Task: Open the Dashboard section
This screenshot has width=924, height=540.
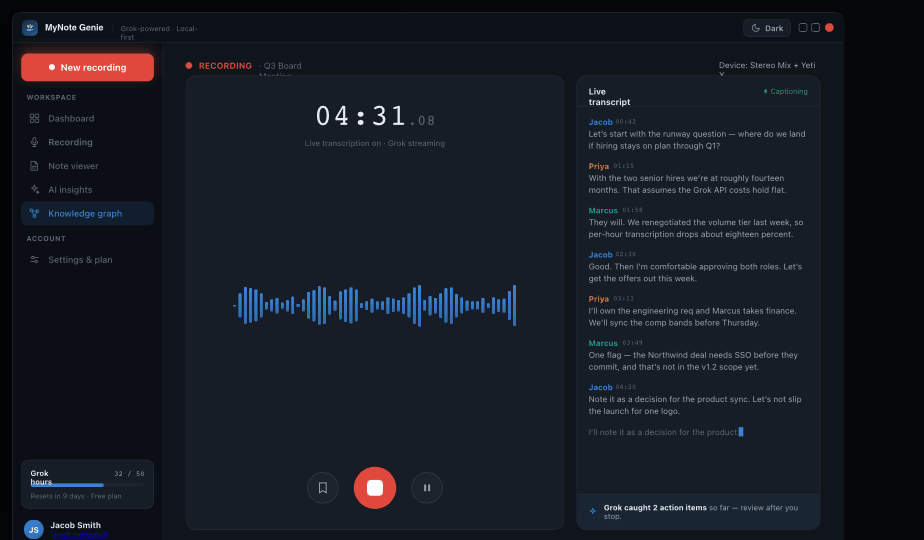Action: pos(87,118)
